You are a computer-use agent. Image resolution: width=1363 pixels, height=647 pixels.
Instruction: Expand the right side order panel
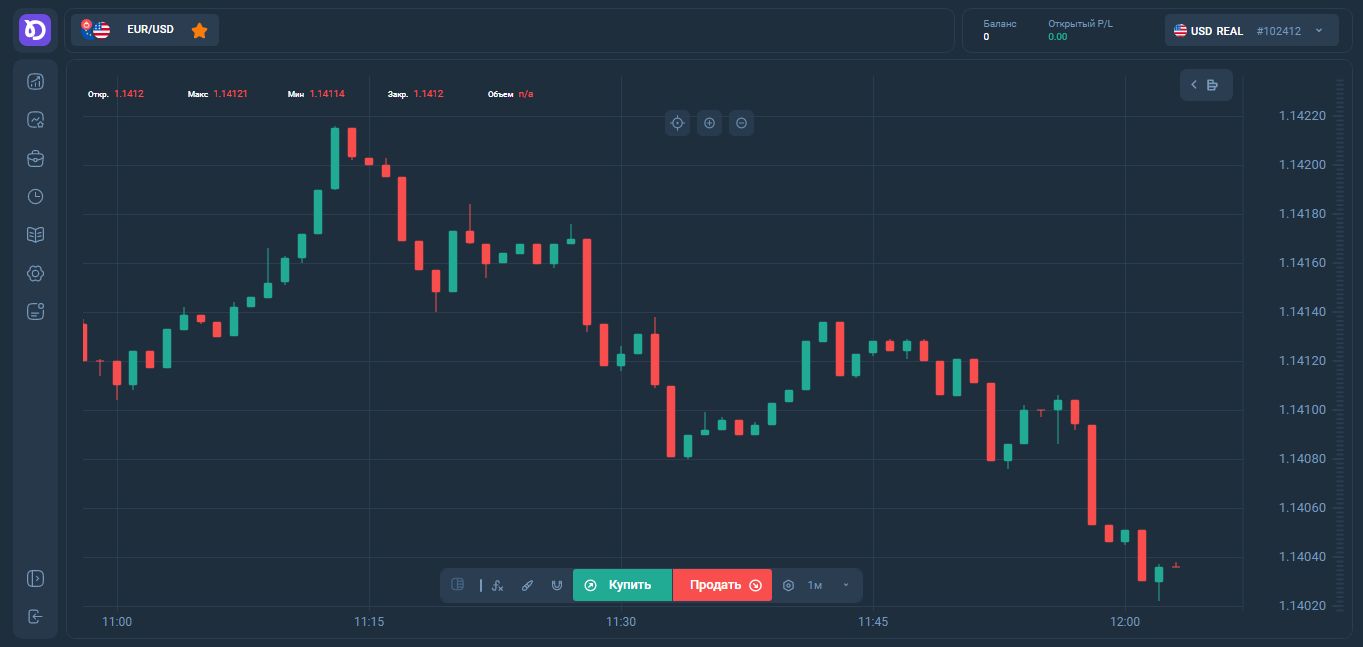[x=1205, y=85]
